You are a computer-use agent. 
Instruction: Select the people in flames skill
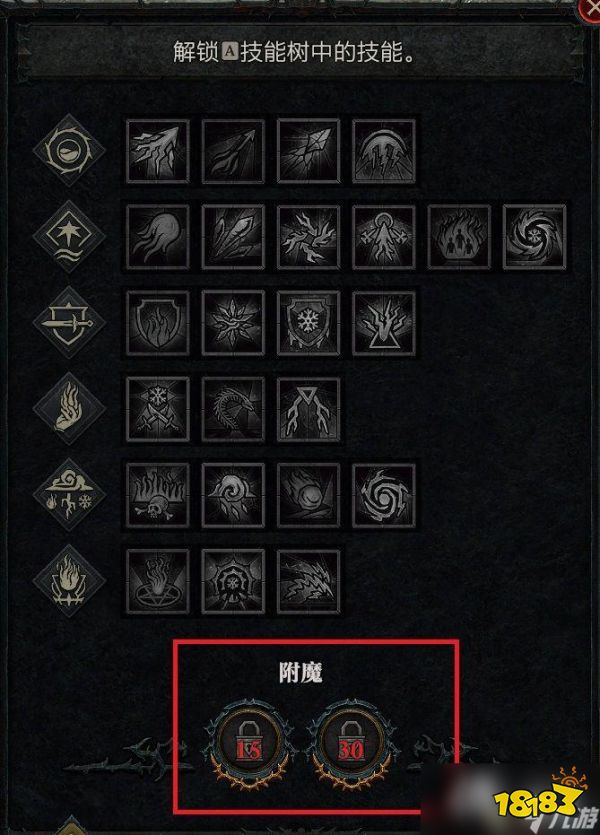point(459,237)
